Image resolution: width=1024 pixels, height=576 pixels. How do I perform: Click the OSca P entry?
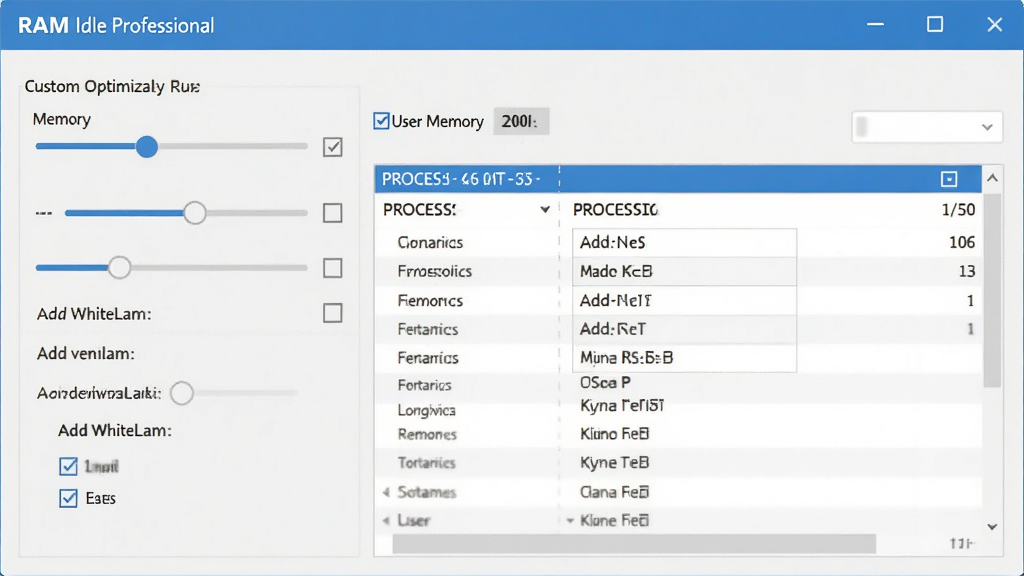click(x=605, y=382)
